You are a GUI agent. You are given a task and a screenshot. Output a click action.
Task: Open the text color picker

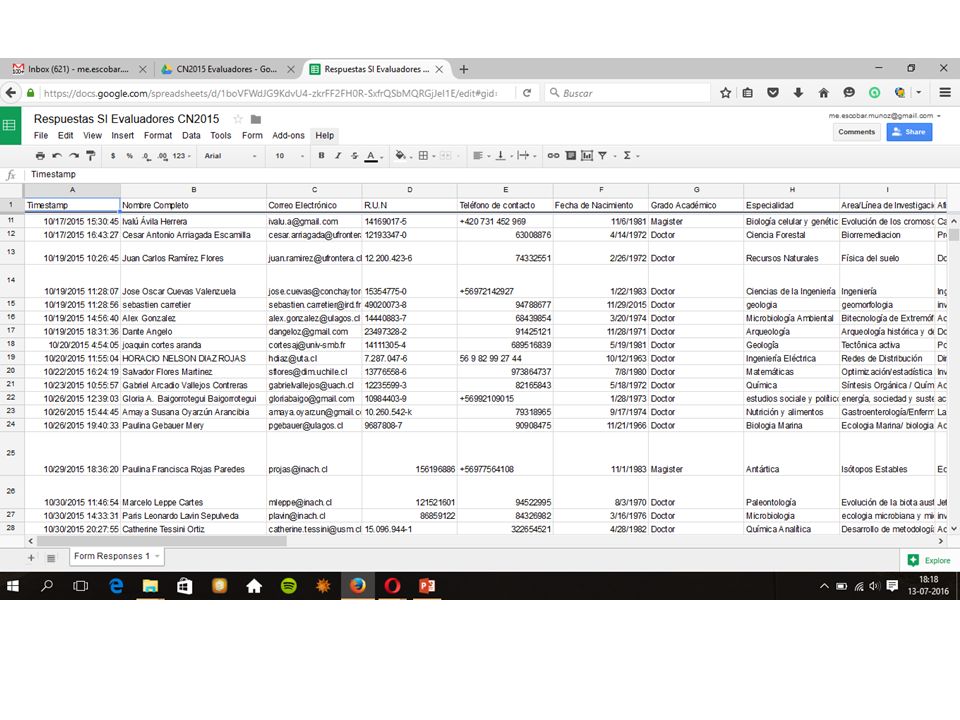(x=373, y=156)
